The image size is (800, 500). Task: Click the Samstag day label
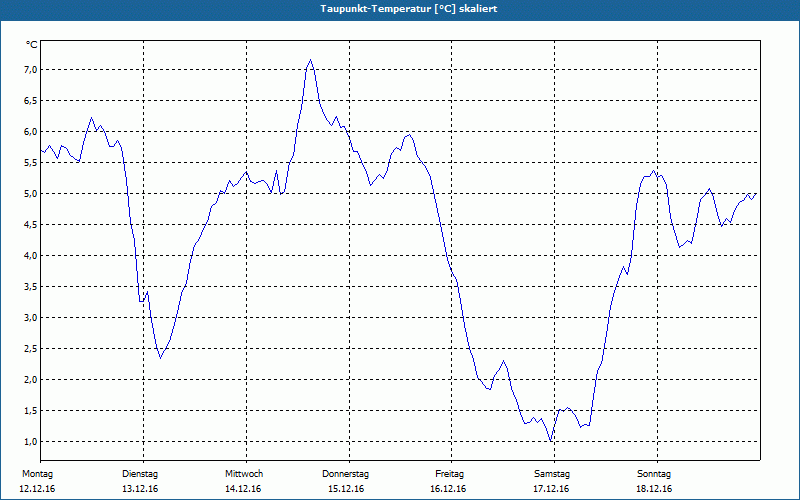pos(552,474)
